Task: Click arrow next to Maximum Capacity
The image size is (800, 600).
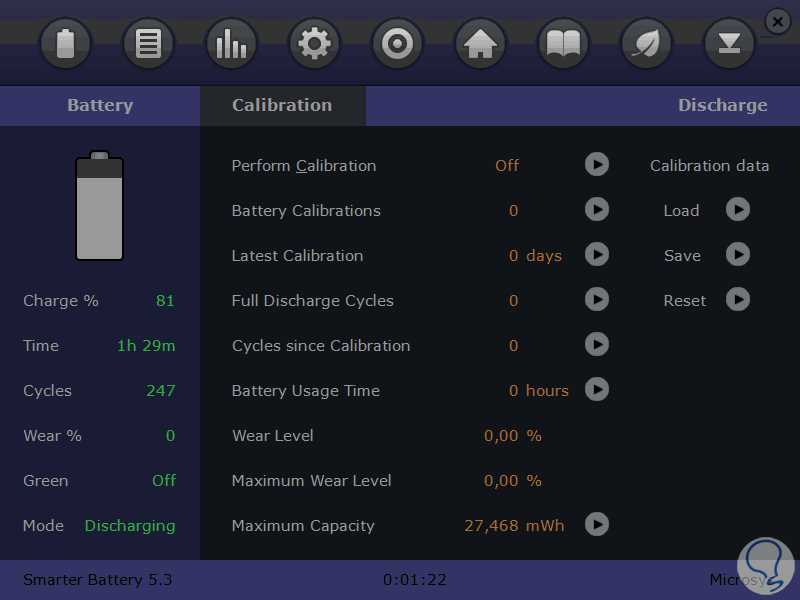Action: [597, 525]
